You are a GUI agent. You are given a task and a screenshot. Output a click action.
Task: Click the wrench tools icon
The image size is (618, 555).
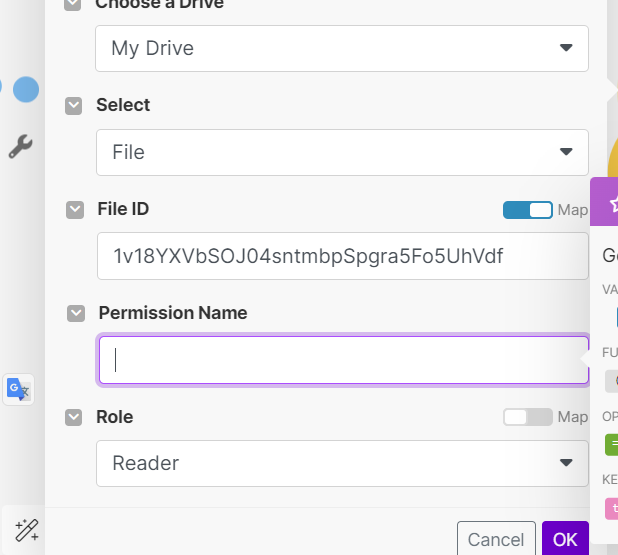[20, 148]
